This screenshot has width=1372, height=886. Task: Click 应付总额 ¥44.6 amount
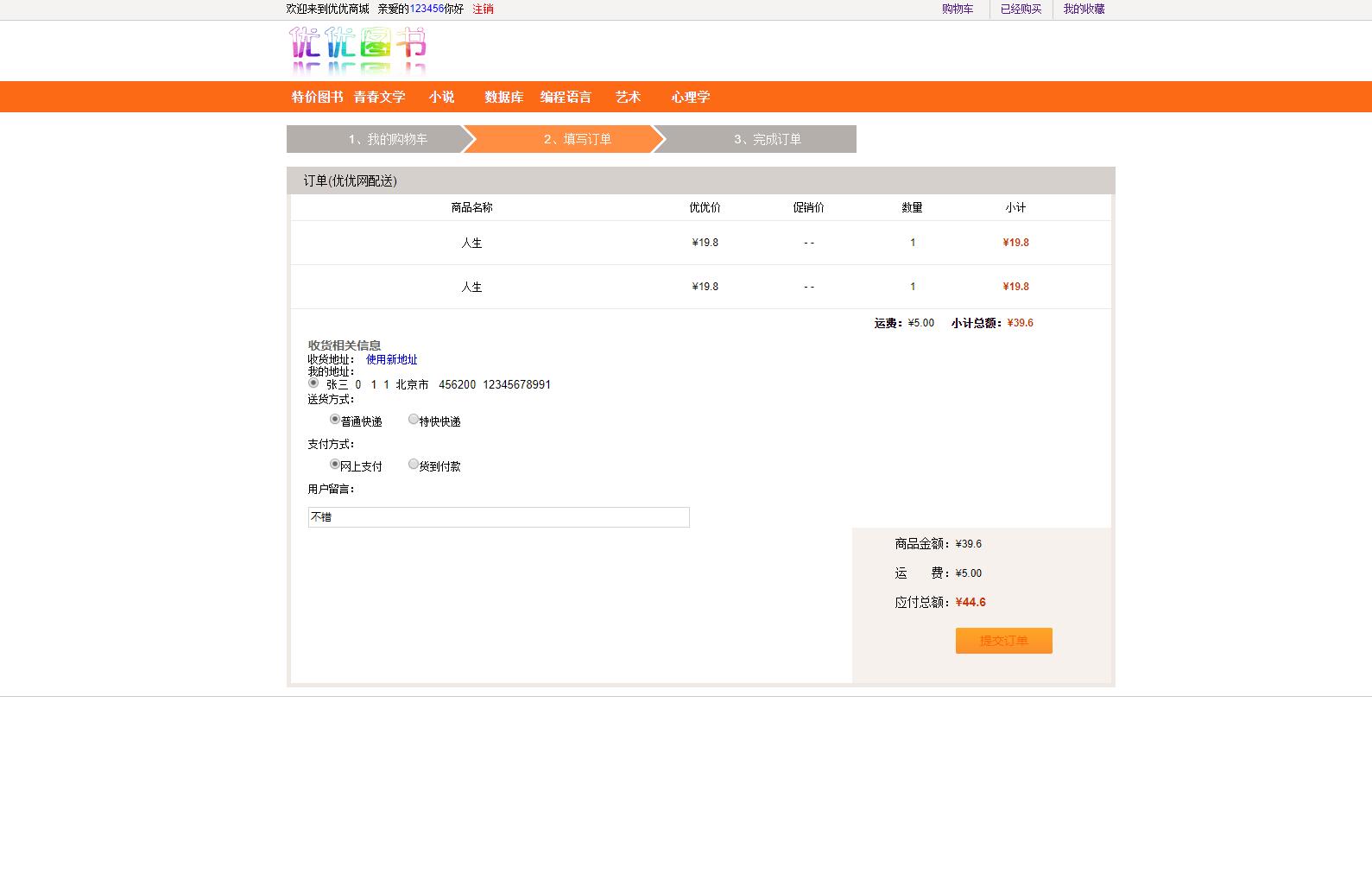pyautogui.click(x=971, y=603)
